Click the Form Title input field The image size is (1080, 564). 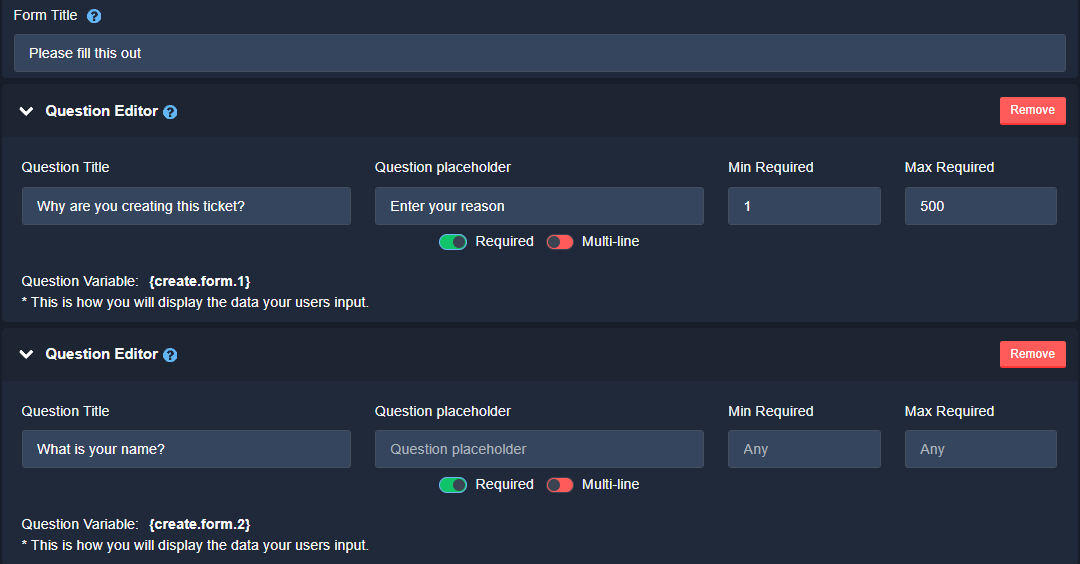tap(540, 53)
